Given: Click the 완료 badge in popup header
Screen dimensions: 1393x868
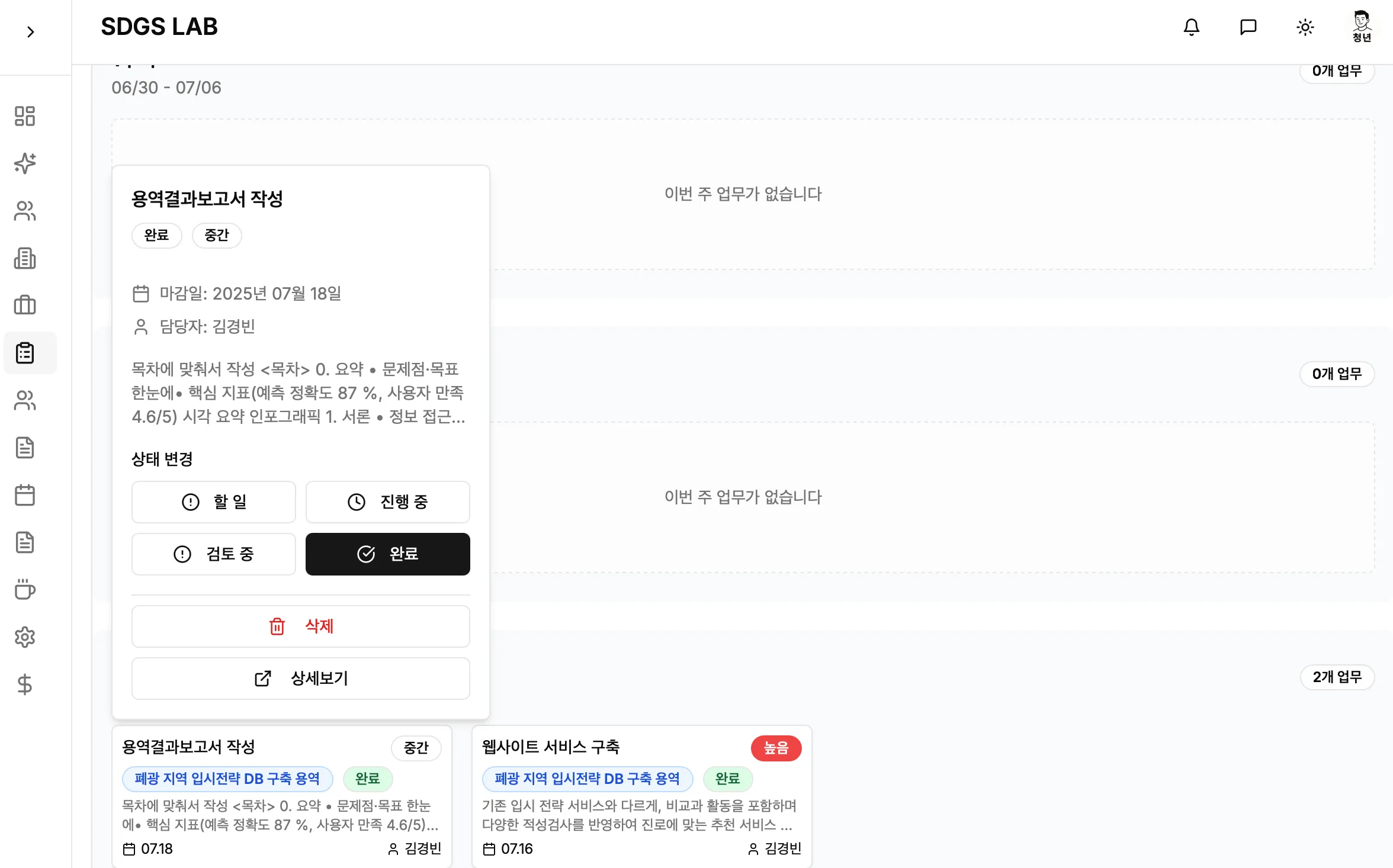Looking at the screenshot, I should [x=157, y=236].
